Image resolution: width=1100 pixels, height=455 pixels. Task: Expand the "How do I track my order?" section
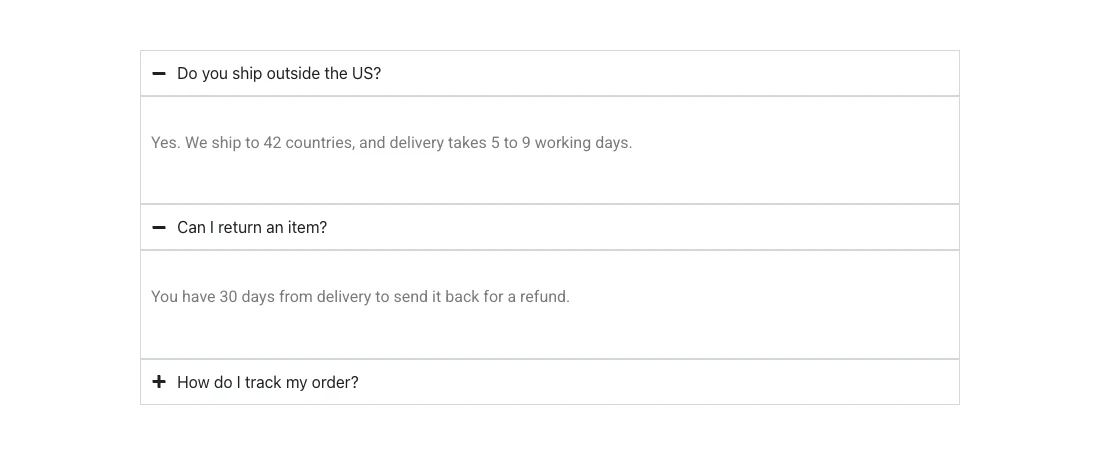[x=550, y=382]
